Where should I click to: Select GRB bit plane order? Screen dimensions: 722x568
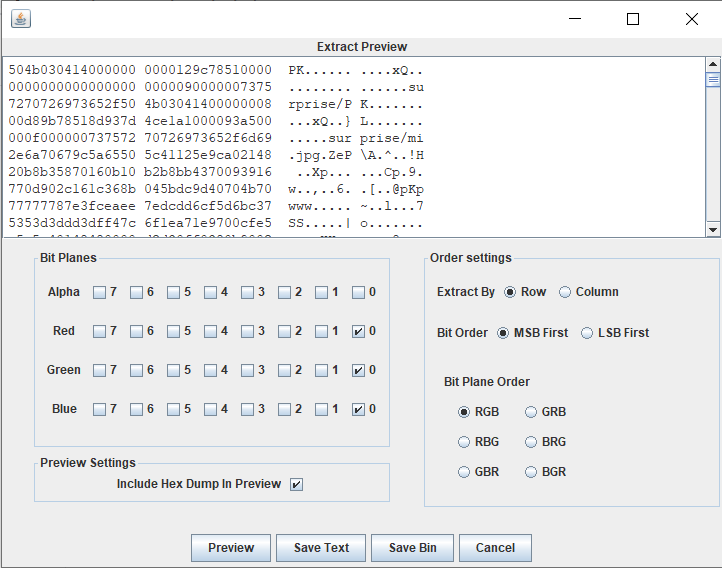click(531, 412)
